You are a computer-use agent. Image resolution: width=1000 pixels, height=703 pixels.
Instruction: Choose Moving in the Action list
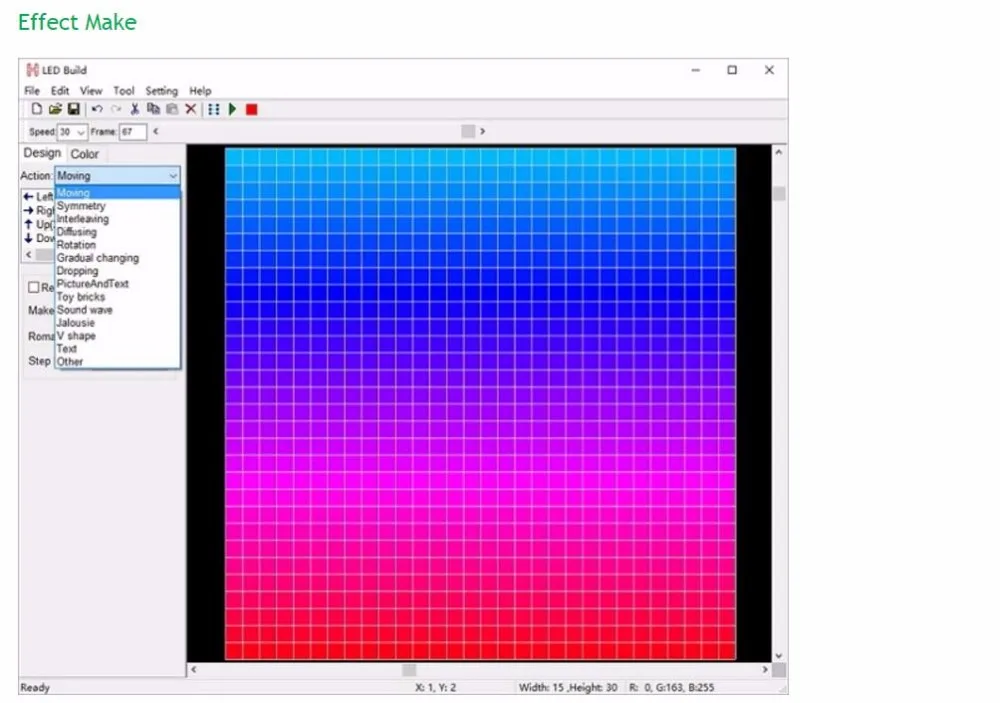[117, 193]
